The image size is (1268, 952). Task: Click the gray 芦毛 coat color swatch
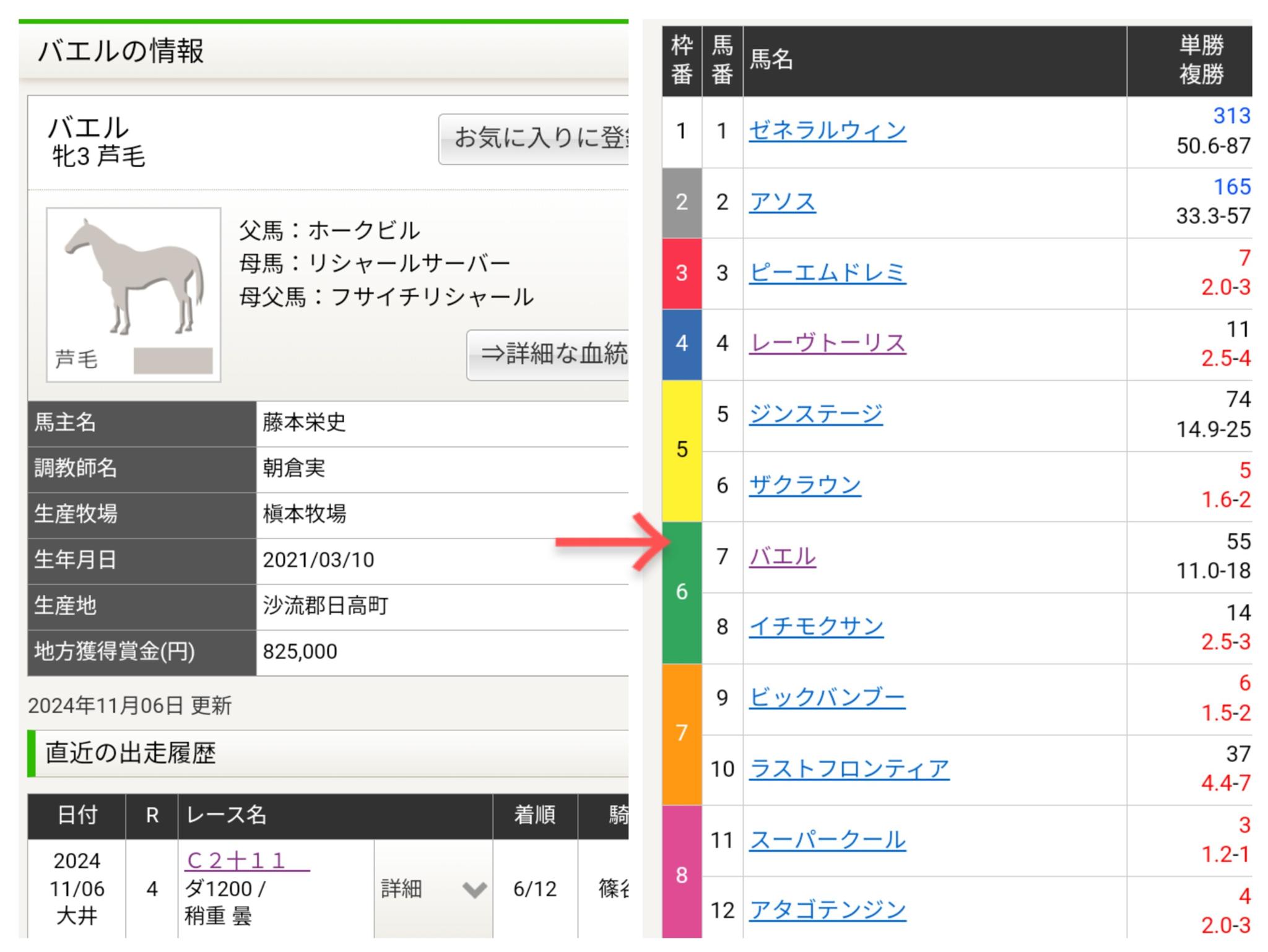tap(173, 360)
